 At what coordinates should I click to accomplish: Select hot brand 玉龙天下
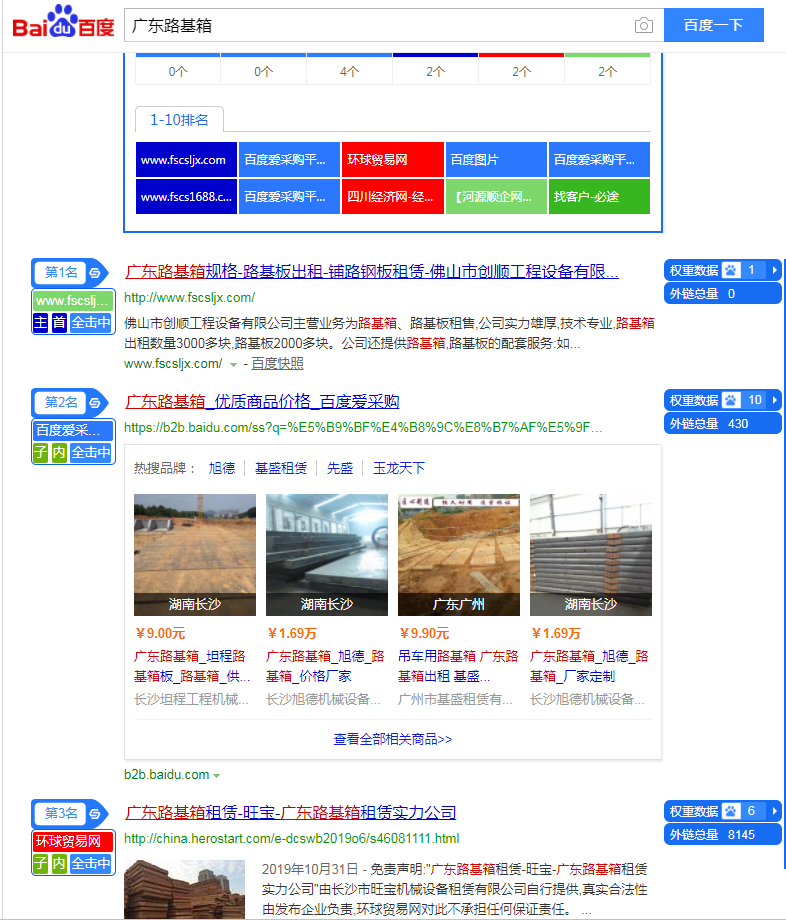399,468
